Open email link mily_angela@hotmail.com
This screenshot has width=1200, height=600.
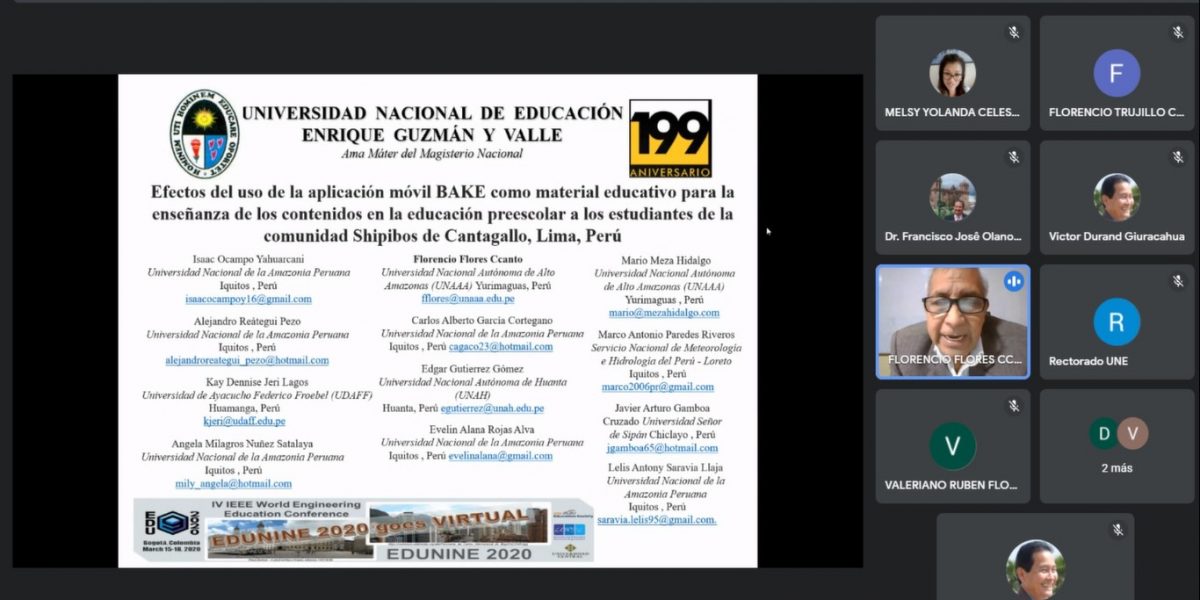point(233,483)
